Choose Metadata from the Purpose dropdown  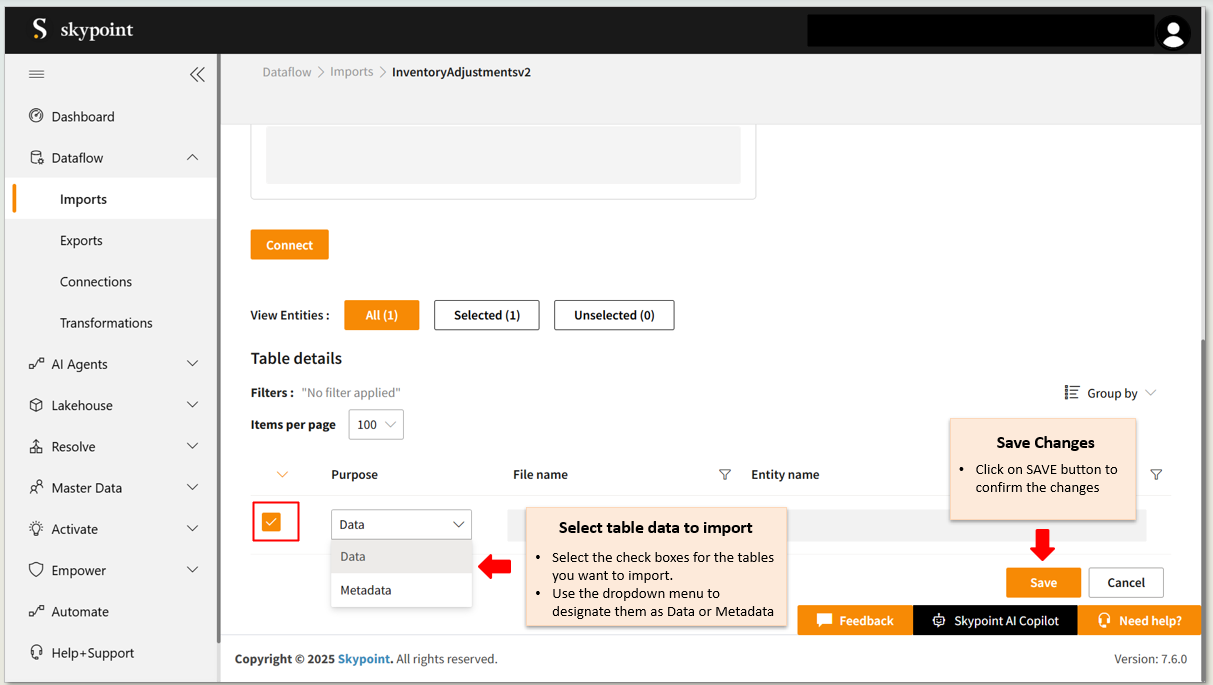(366, 590)
